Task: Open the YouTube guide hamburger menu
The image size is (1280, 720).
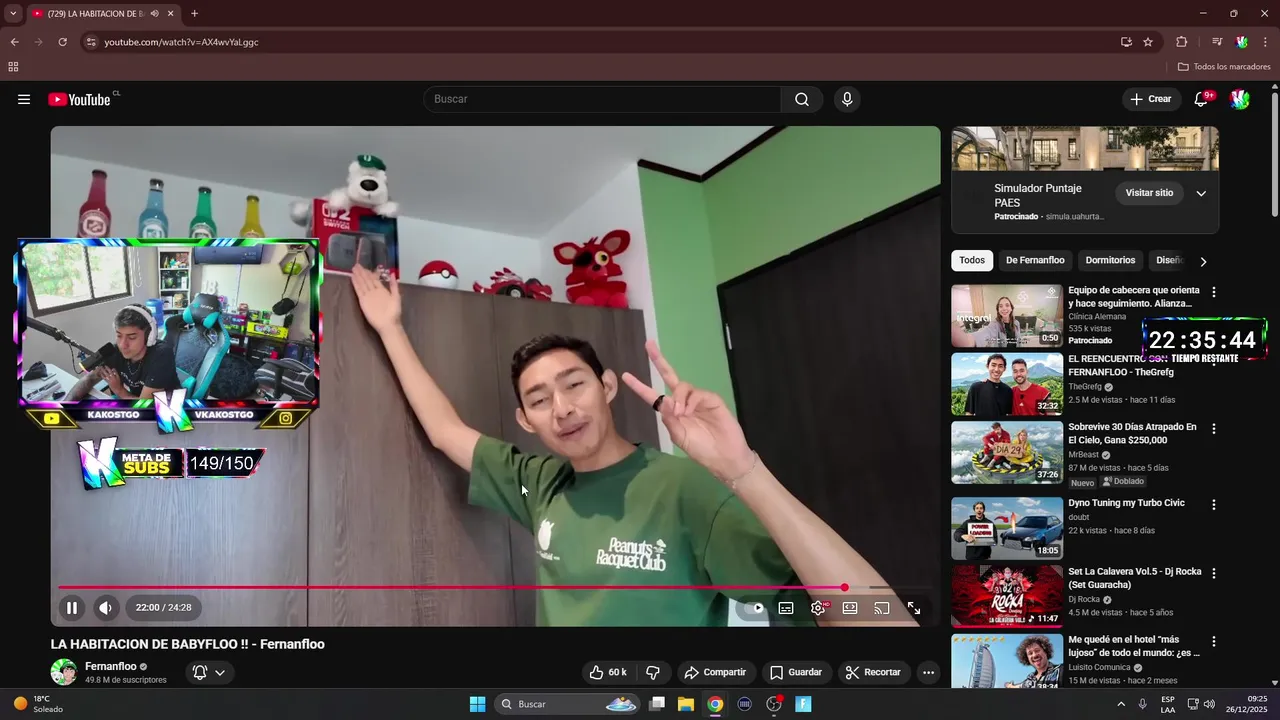Action: pyautogui.click(x=24, y=99)
